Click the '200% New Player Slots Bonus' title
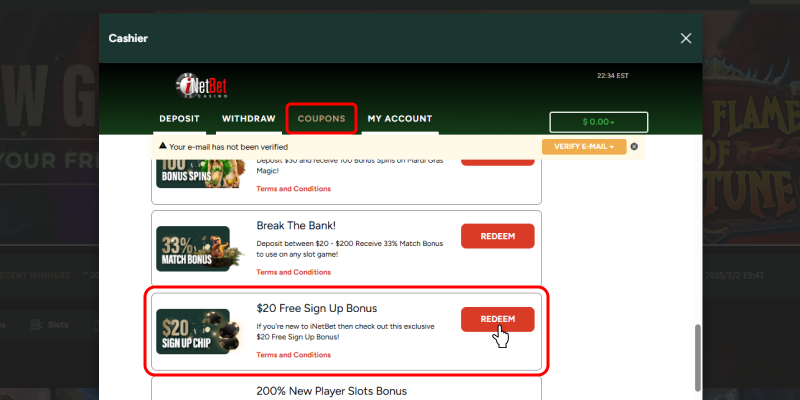 (x=332, y=391)
